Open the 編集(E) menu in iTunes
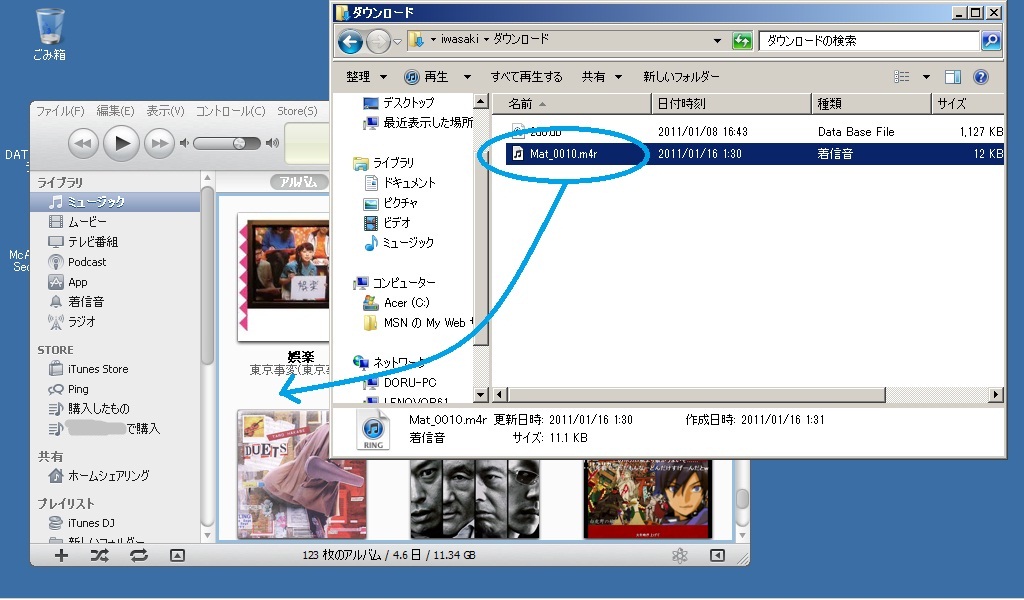The height and width of the screenshot is (600, 1024). 115,111
